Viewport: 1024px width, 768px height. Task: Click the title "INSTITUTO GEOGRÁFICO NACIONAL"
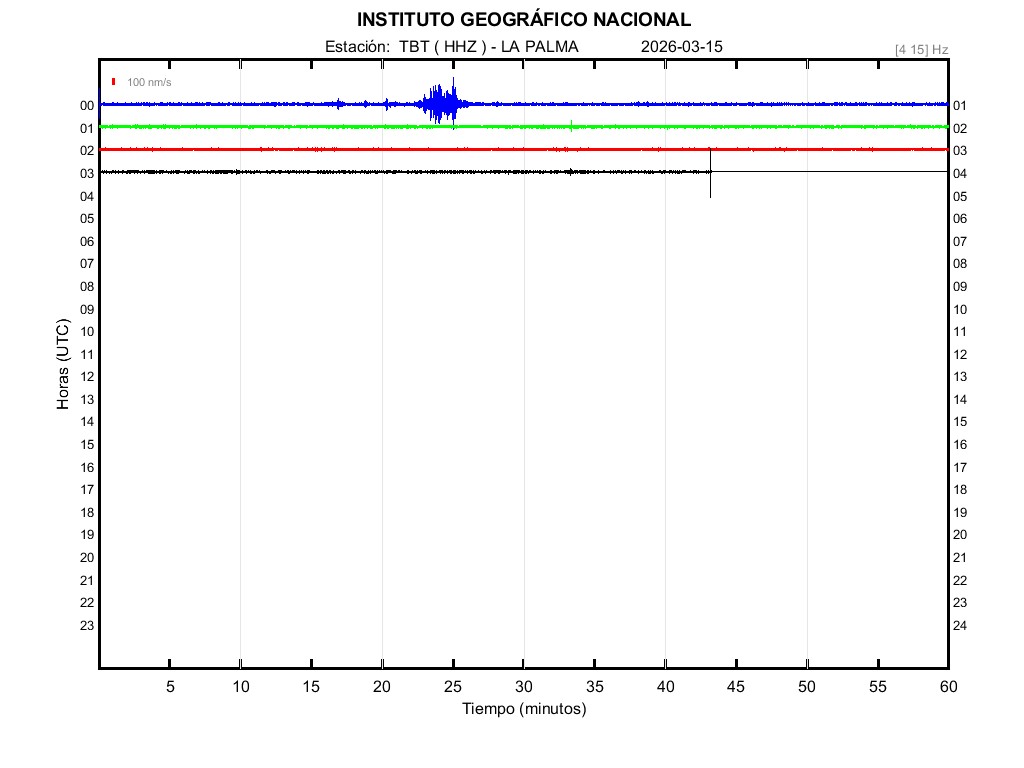523,20
